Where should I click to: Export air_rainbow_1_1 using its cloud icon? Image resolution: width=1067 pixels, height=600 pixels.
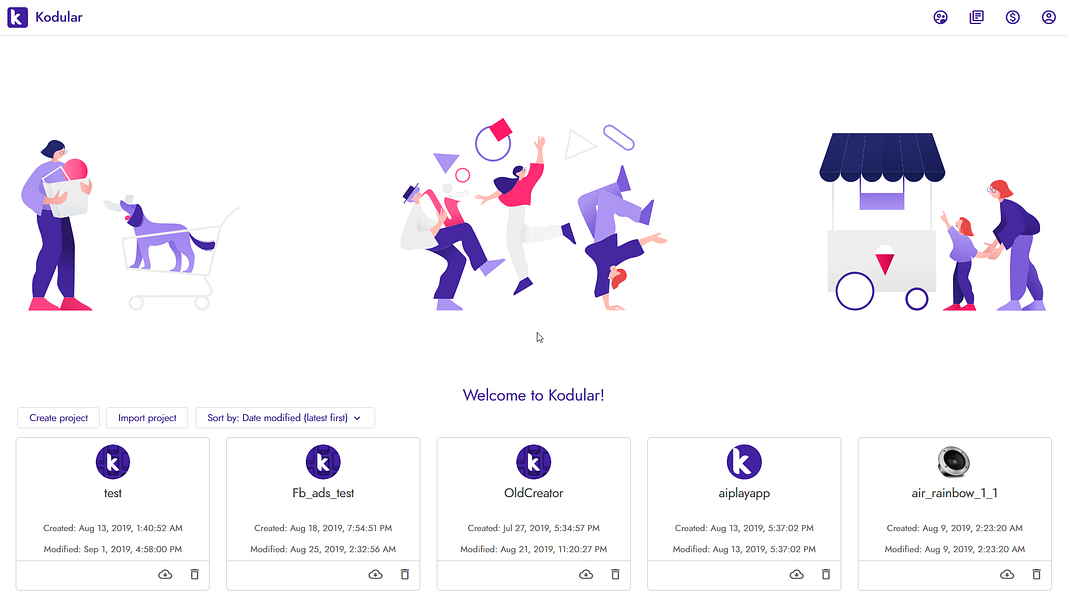[x=1006, y=574]
